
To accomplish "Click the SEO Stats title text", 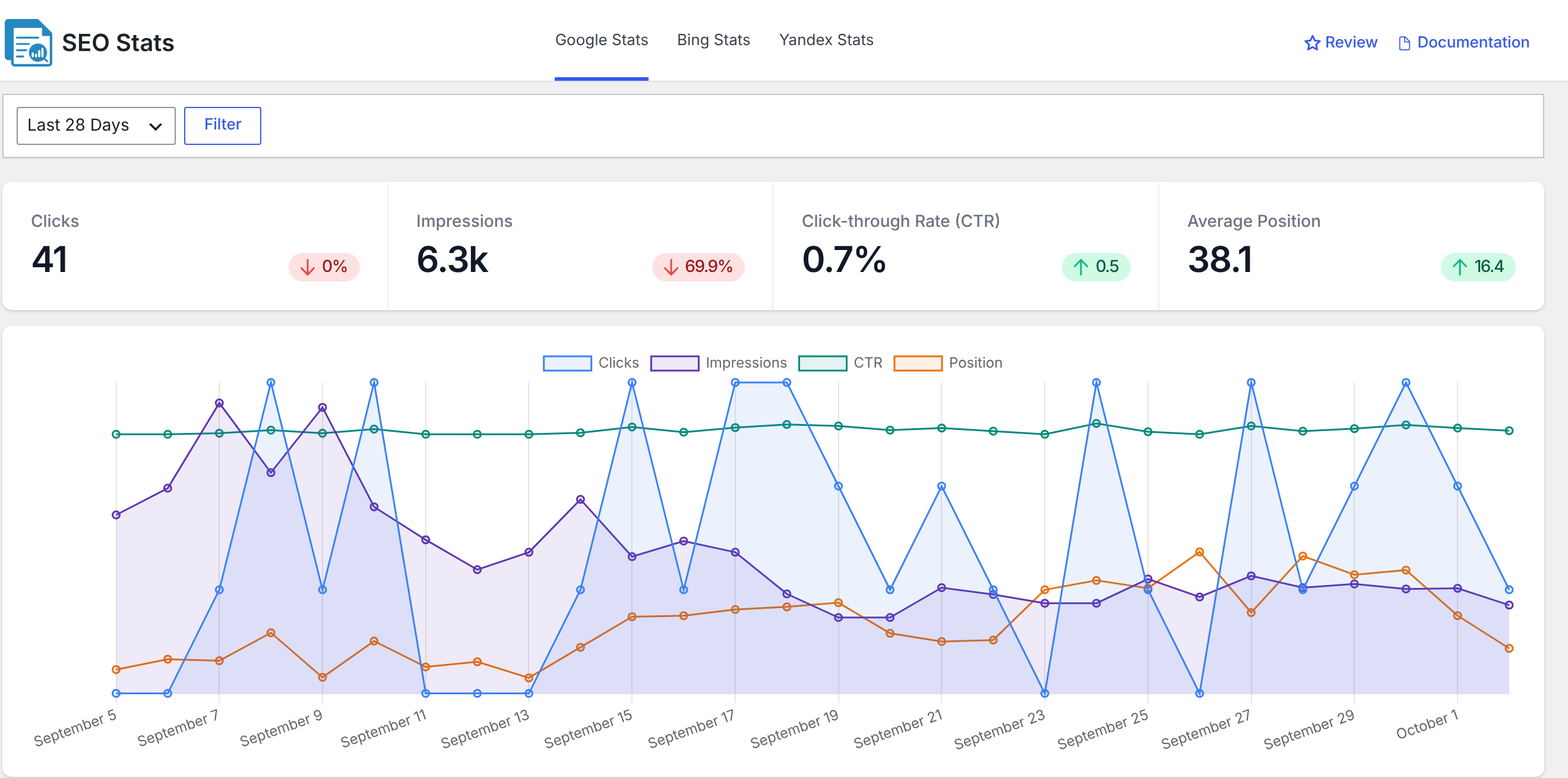I will click(118, 43).
